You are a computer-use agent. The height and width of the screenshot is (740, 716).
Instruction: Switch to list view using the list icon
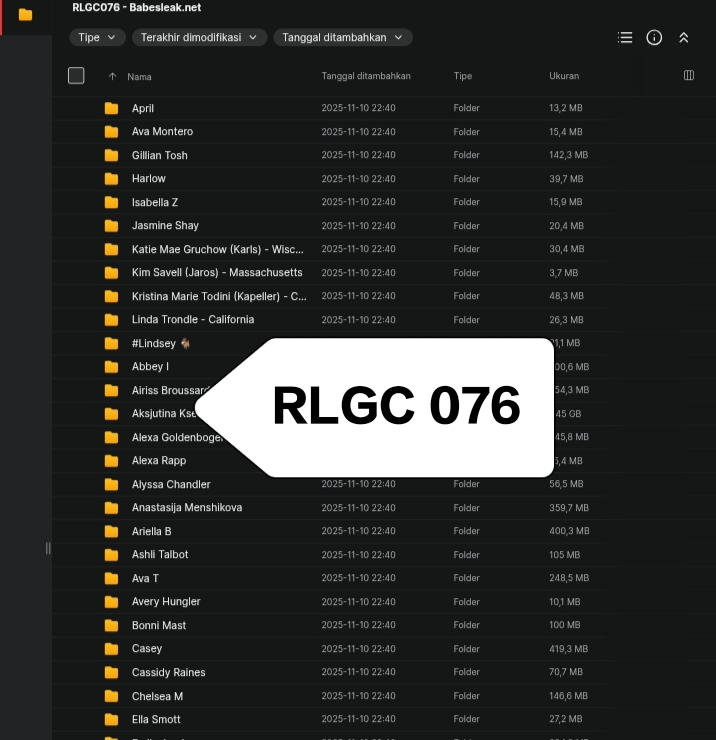point(625,37)
